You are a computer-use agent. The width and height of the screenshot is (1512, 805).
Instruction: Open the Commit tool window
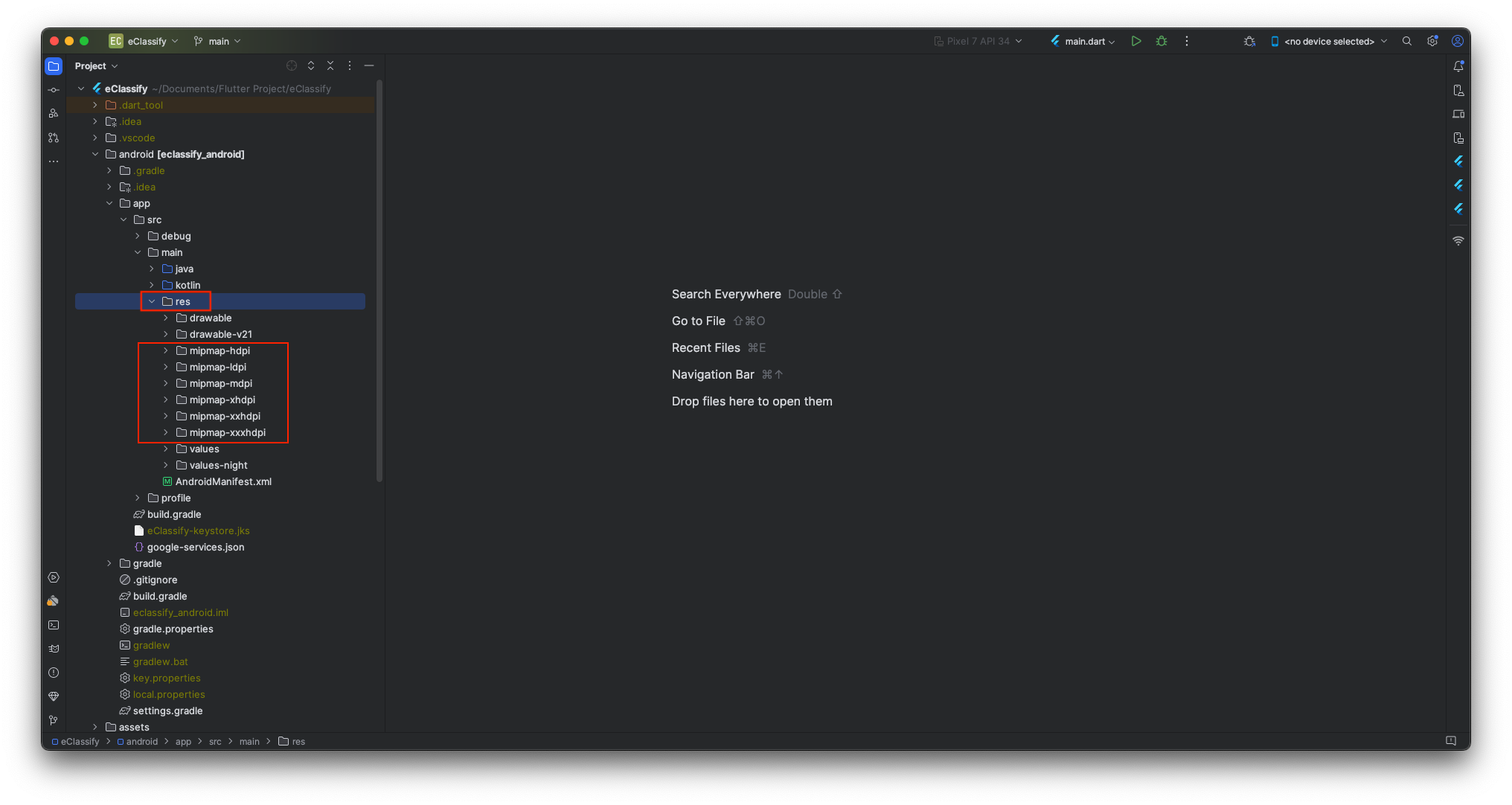[54, 90]
